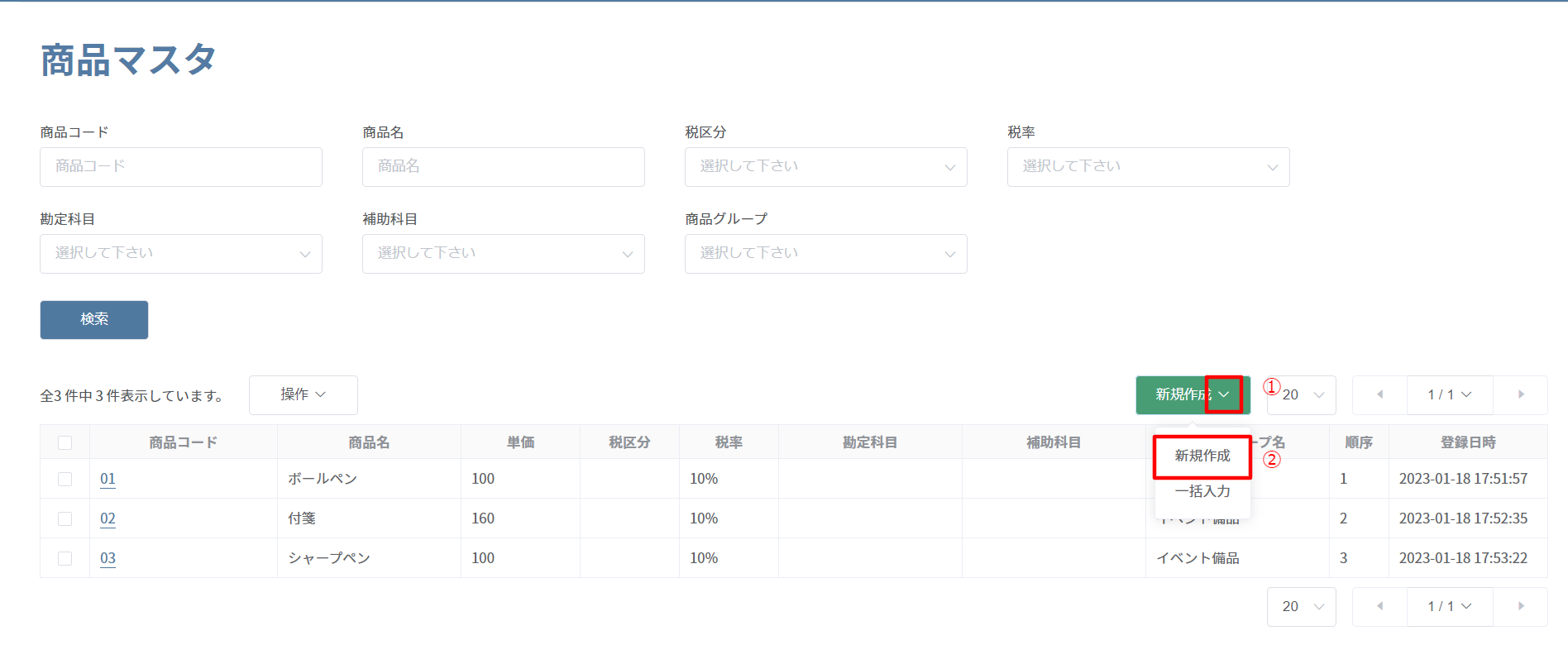Click the 全3件中3件表示しています count text
The width and height of the screenshot is (1568, 645).
click(x=132, y=396)
